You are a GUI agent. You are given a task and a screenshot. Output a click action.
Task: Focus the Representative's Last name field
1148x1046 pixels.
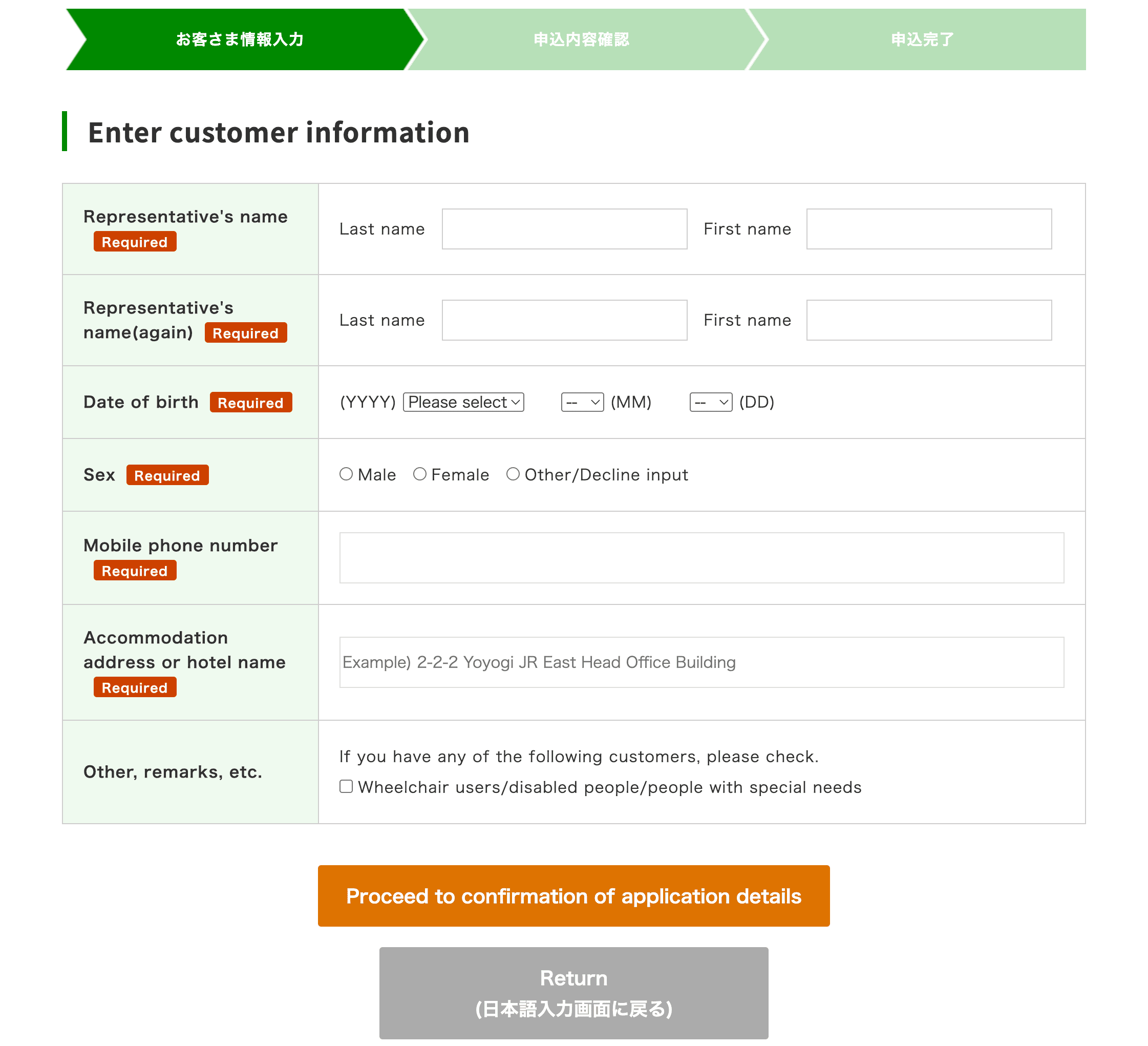pos(565,229)
